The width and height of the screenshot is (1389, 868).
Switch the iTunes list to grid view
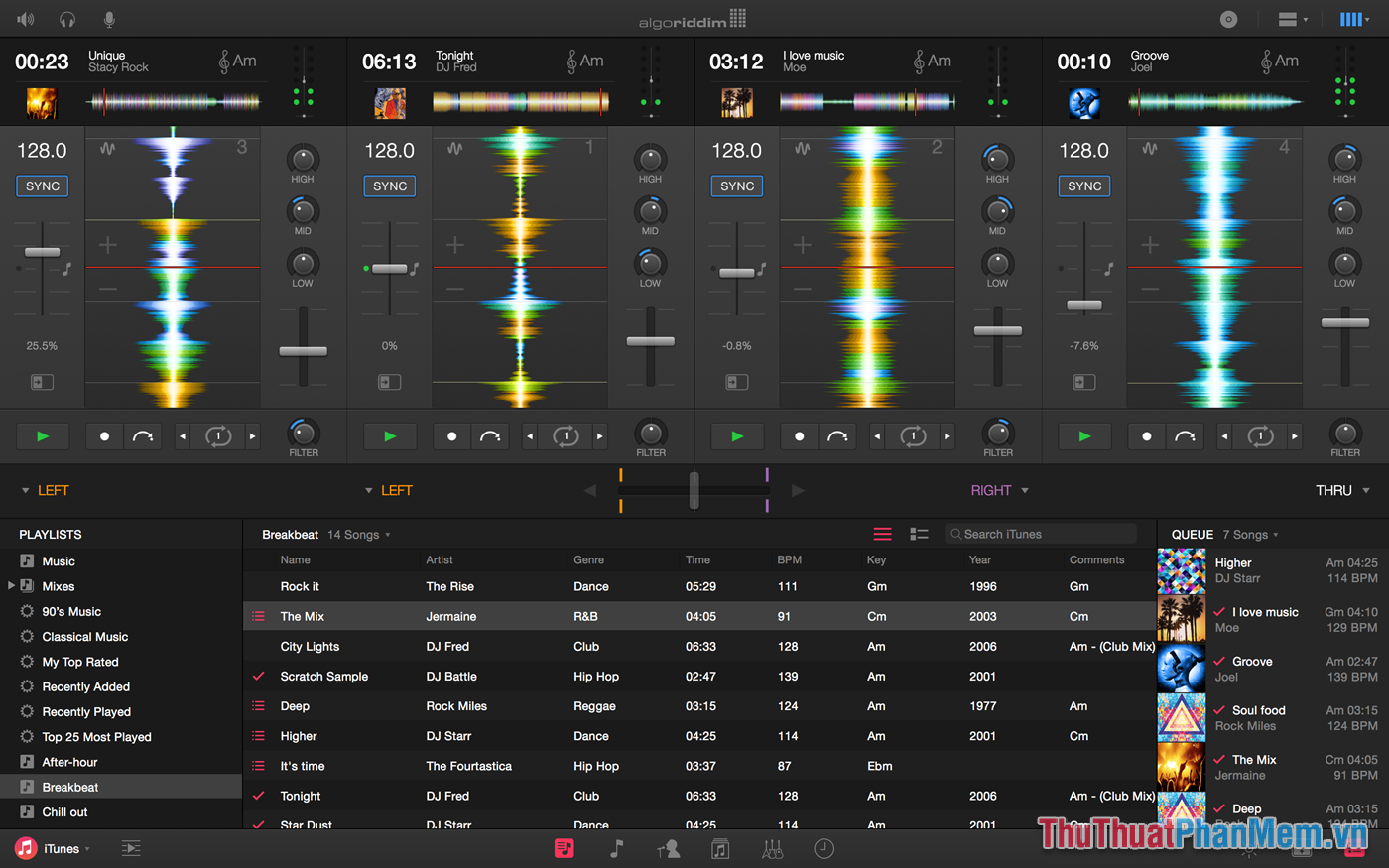[x=919, y=534]
